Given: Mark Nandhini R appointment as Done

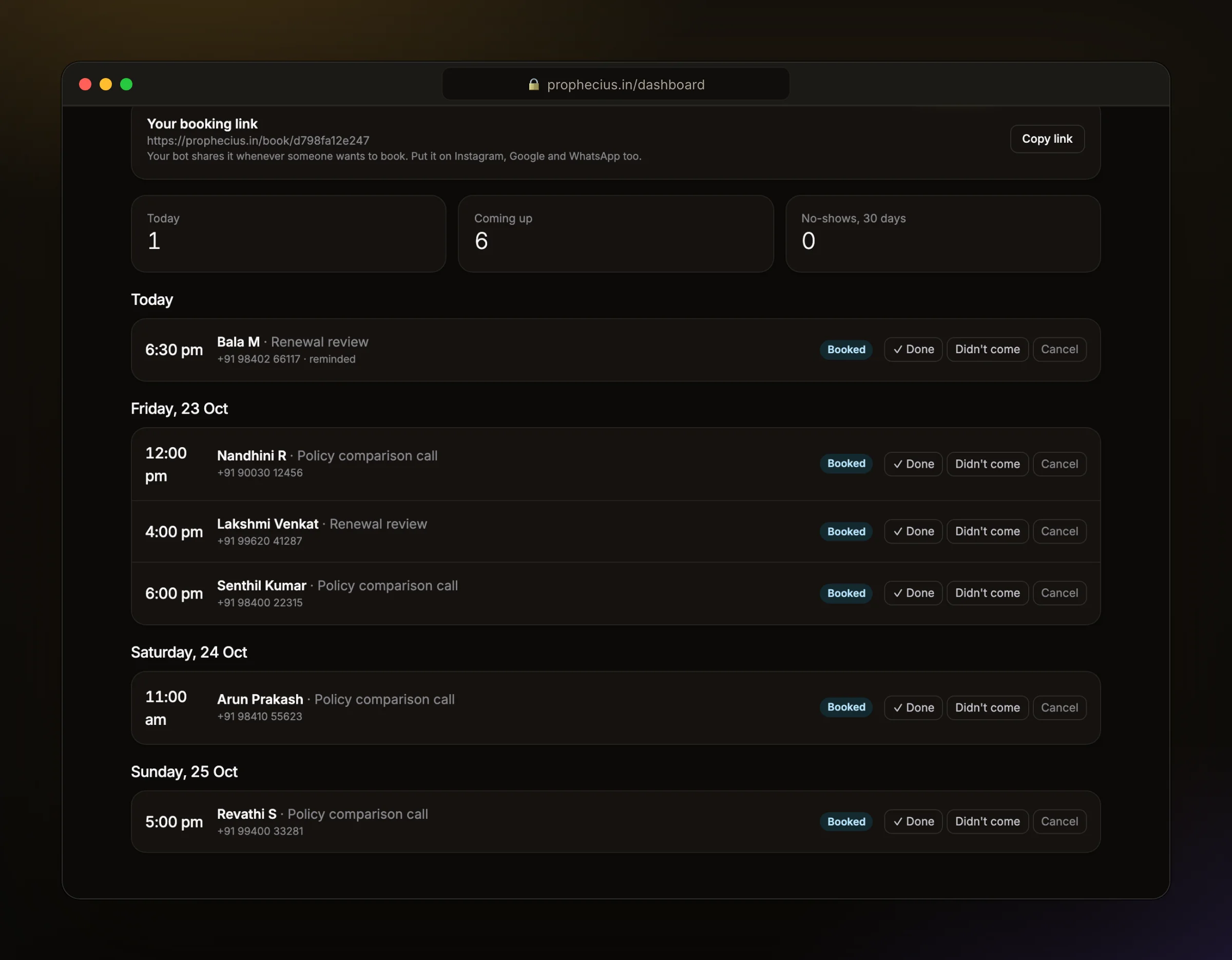Looking at the screenshot, I should pos(913,464).
